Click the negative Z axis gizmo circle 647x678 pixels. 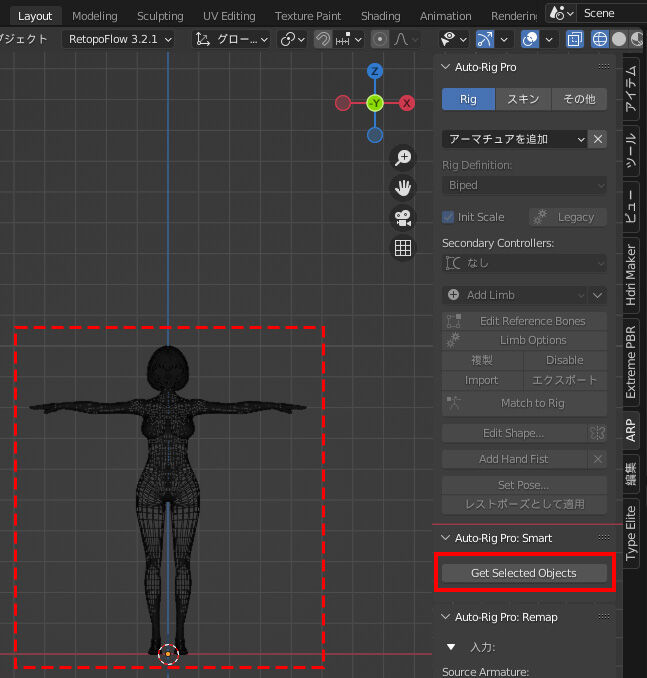coord(375,135)
